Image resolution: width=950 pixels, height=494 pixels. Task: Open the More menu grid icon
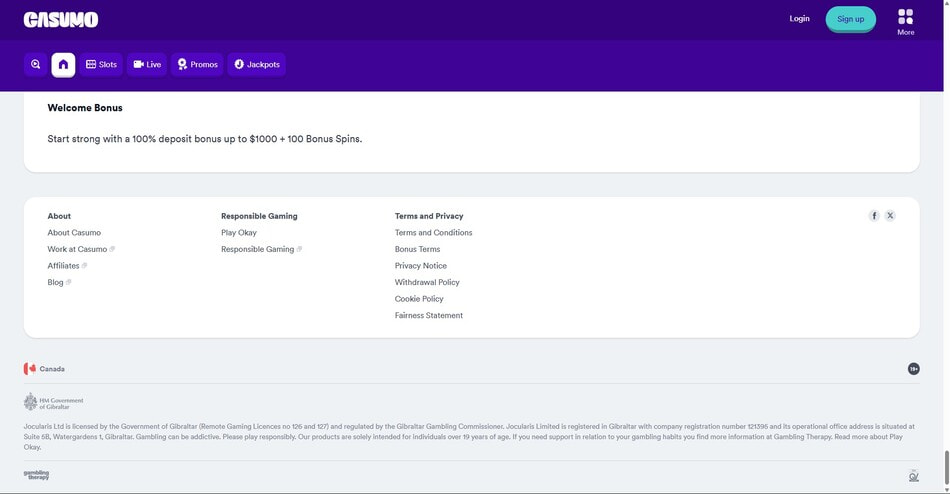click(x=906, y=16)
